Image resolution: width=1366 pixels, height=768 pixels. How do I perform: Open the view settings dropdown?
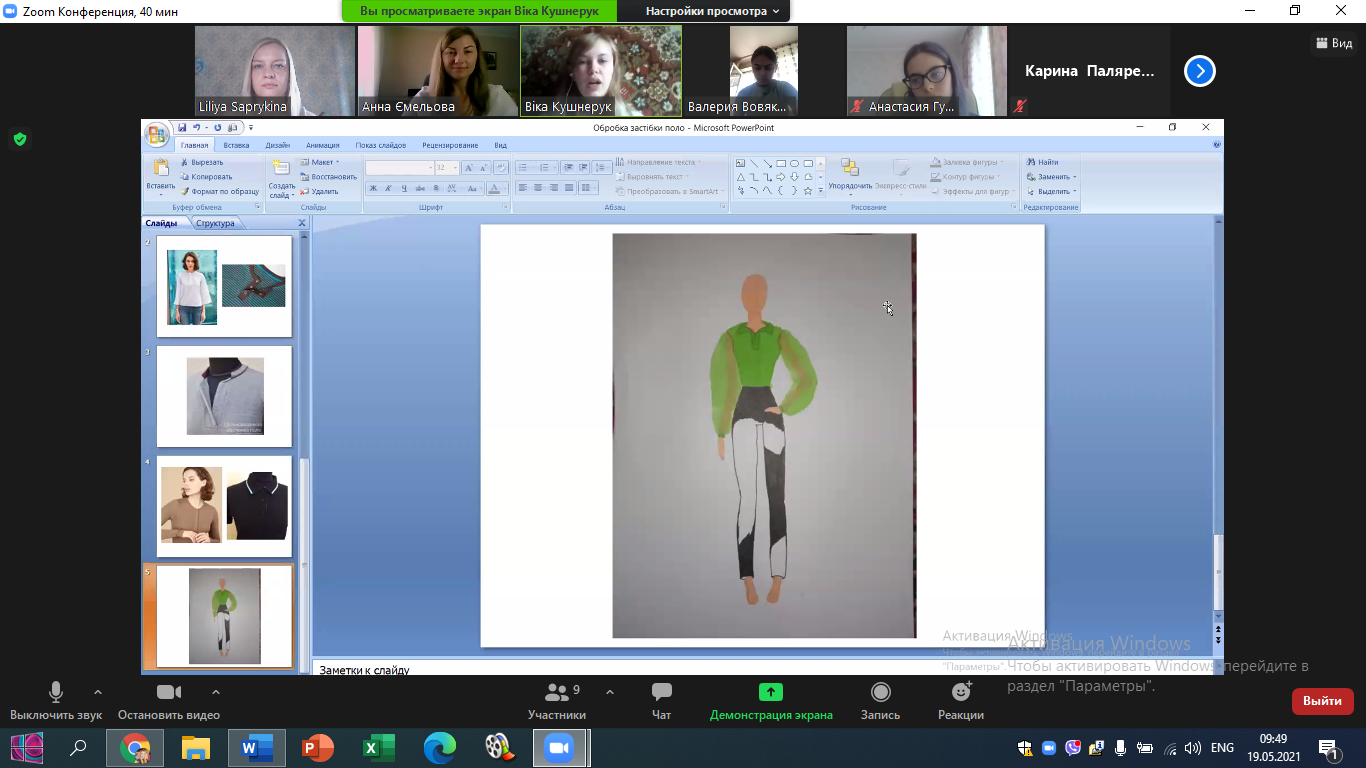point(712,11)
